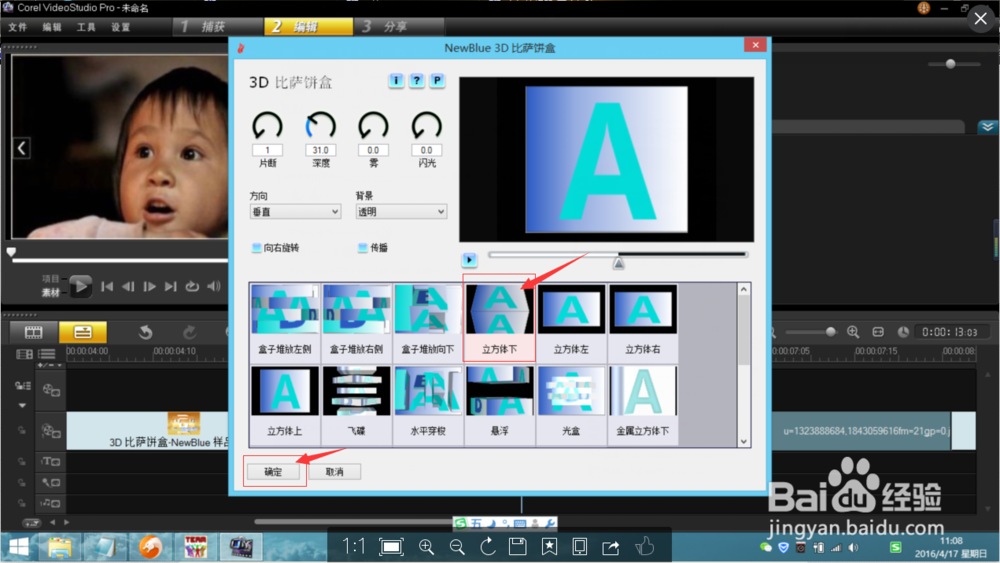This screenshot has width=1000, height=563.
Task: Switch to storyboard view icon
Action: (34, 332)
